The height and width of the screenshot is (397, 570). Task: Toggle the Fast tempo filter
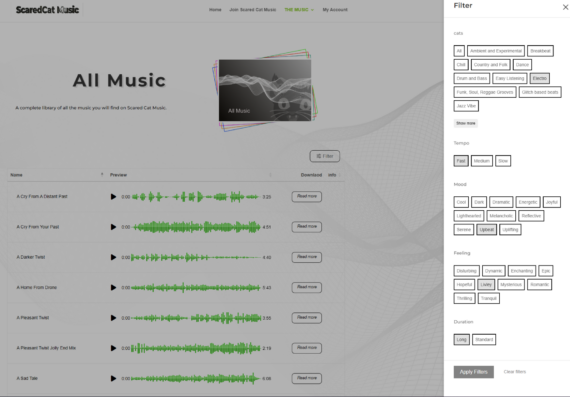[x=461, y=161]
